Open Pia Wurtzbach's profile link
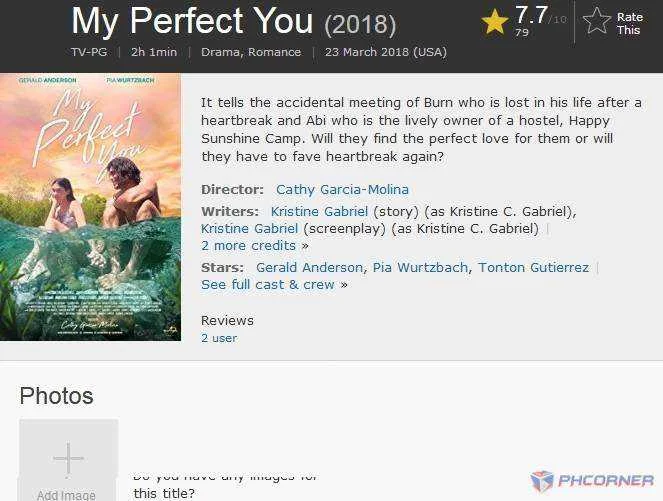Screen dimensions: 663x501 pos(420,267)
